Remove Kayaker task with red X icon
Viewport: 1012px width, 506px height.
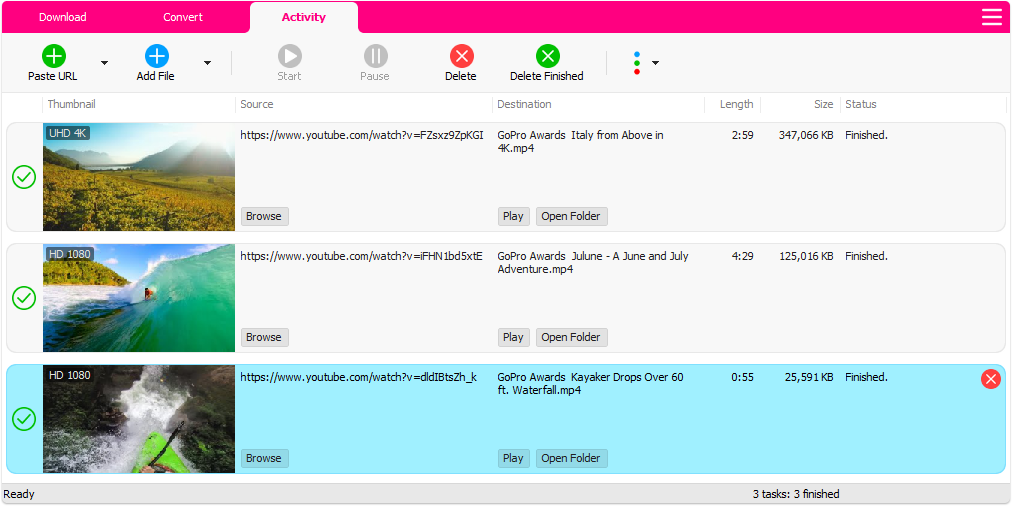[990, 379]
